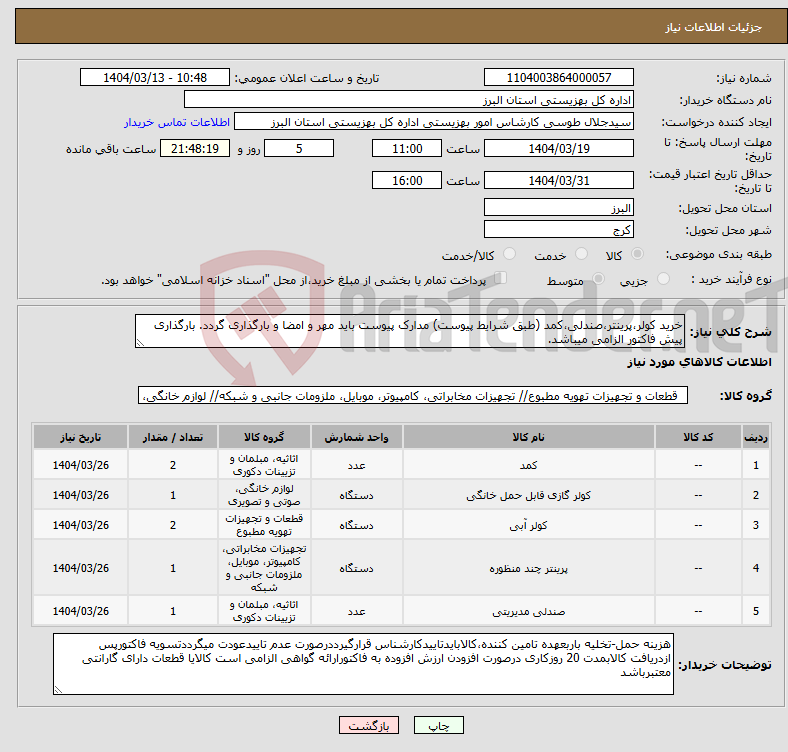Image resolution: width=788 pixels, height=752 pixels.
Task: Click the buyer notes text area
Action: click(363, 664)
